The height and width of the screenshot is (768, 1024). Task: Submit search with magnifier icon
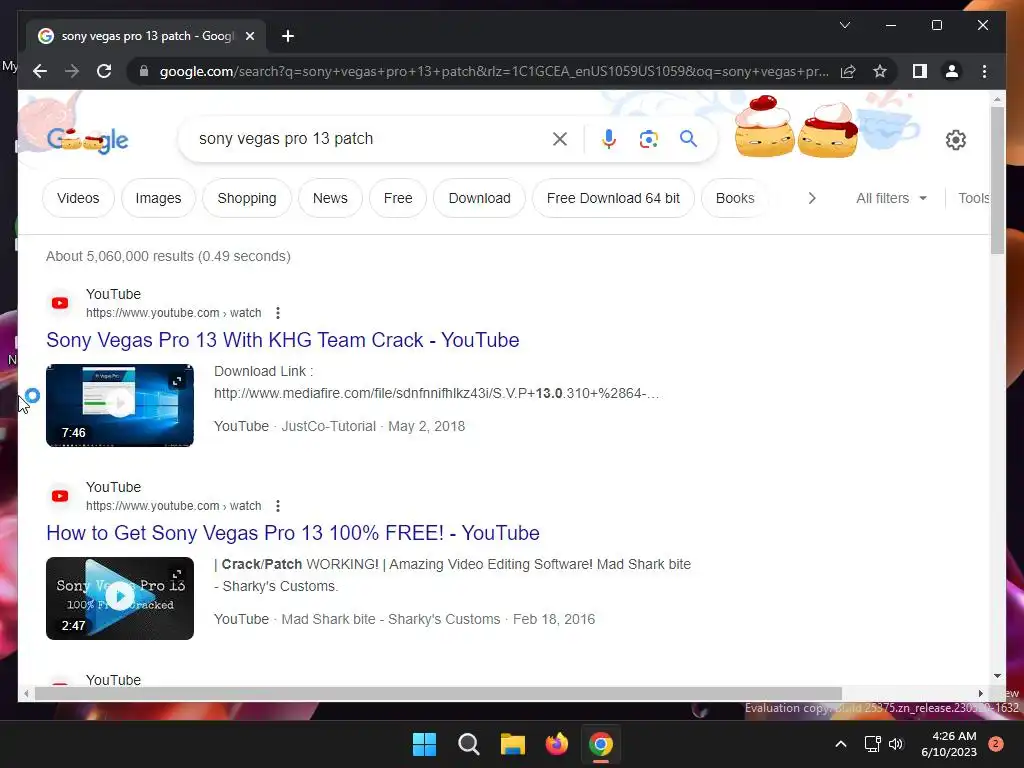(688, 138)
